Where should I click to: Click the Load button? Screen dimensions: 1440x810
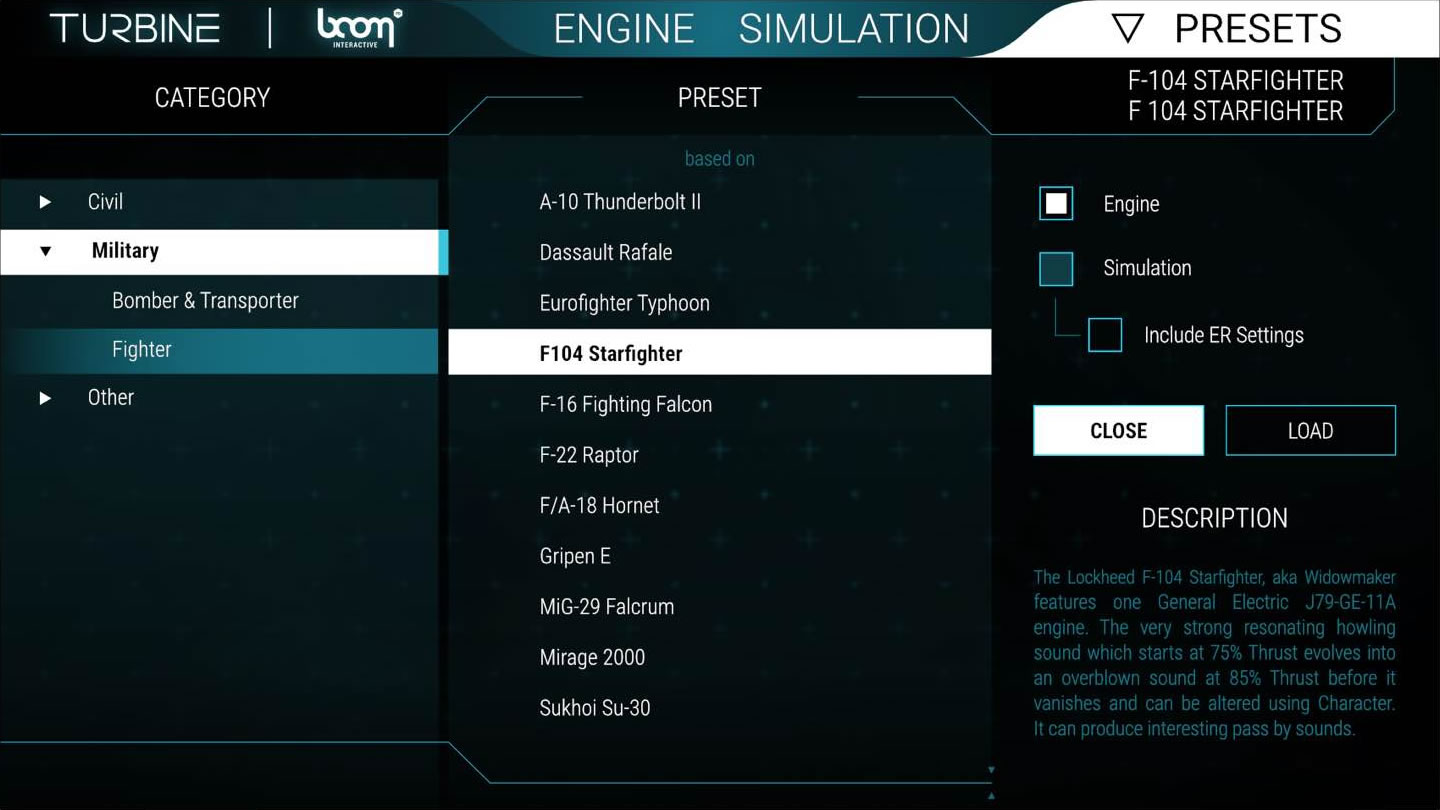click(x=1310, y=431)
